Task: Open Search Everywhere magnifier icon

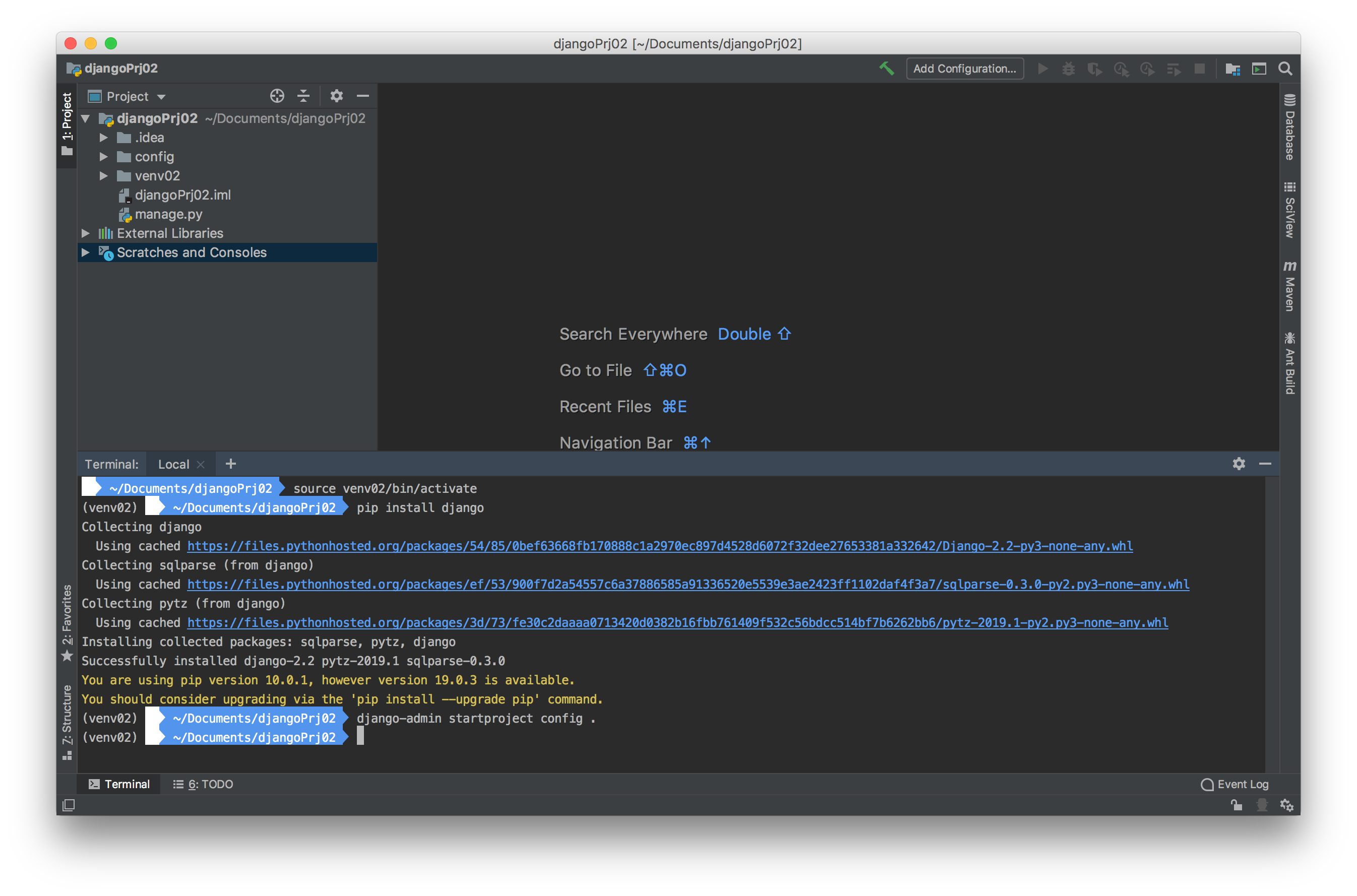Action: coord(1285,69)
